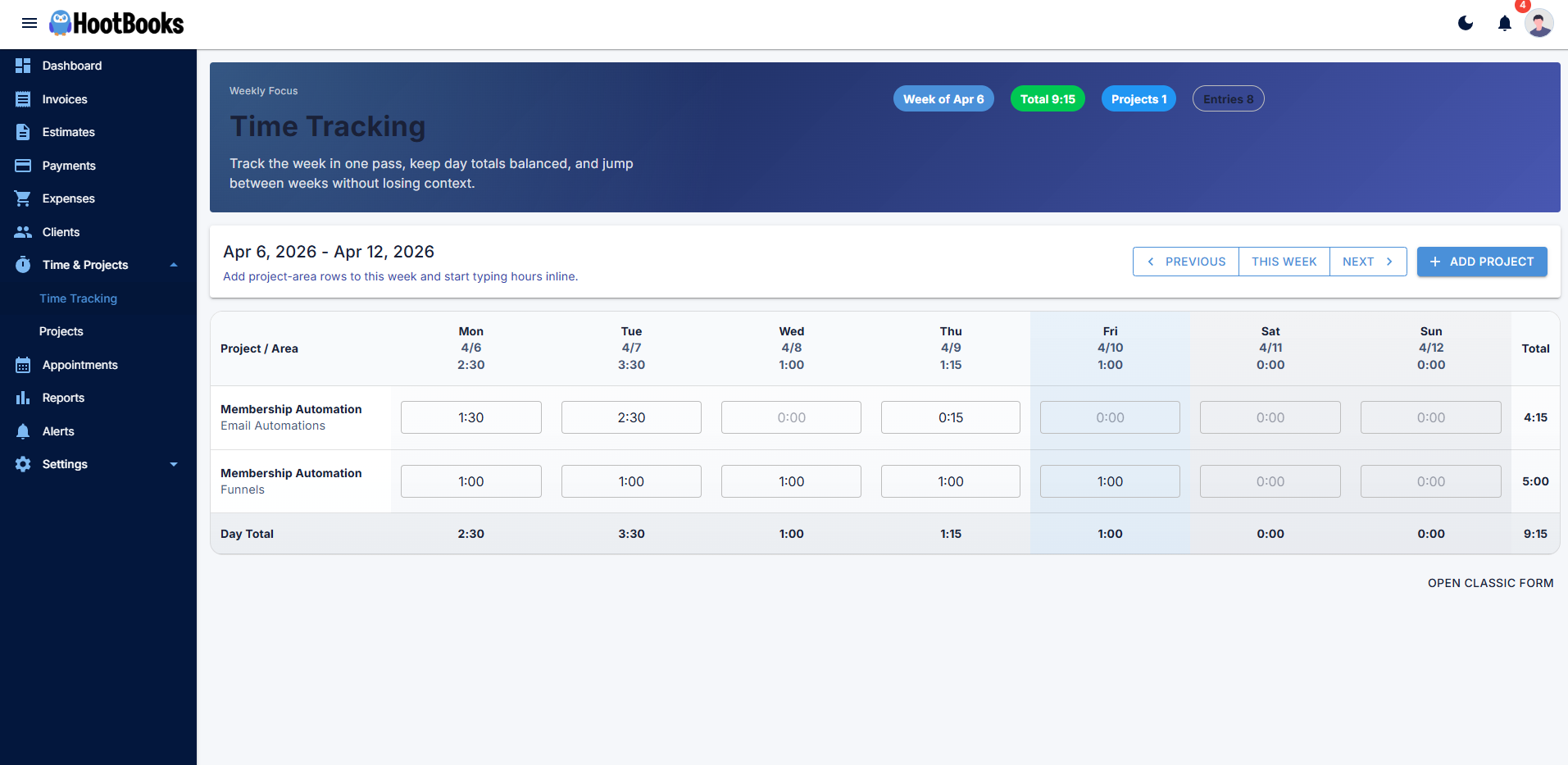Advance to the next week
The height and width of the screenshot is (765, 1568).
click(1368, 262)
